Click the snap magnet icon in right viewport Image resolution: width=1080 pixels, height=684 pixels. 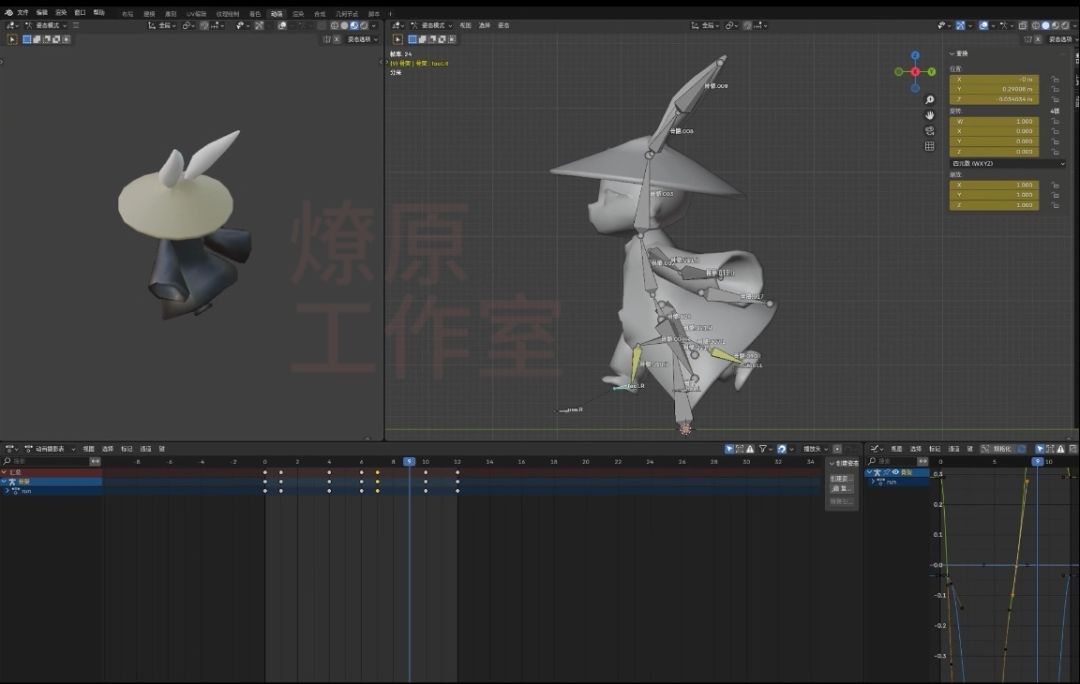(x=747, y=25)
